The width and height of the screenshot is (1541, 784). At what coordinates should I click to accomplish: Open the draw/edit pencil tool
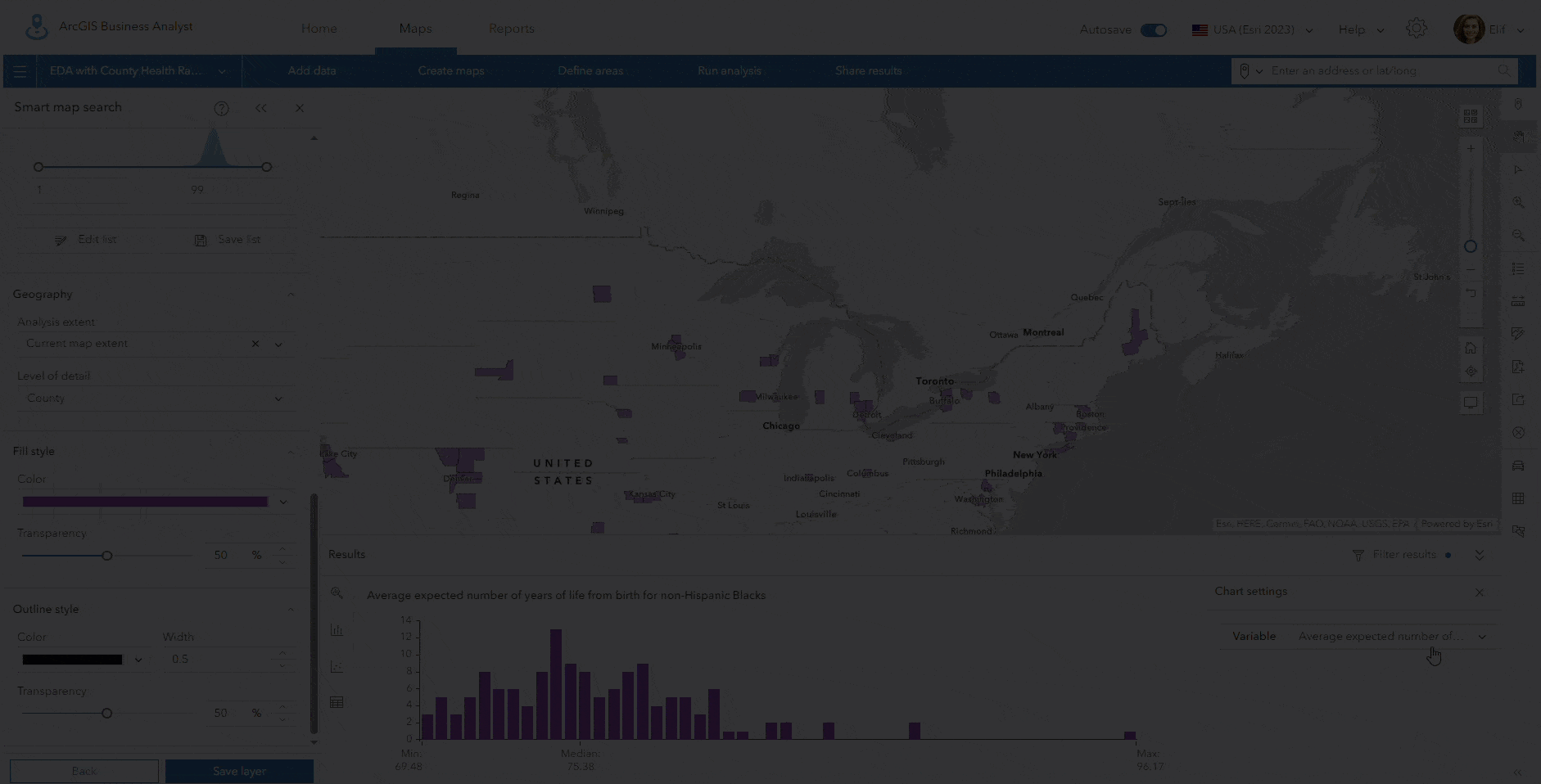tap(1519, 334)
